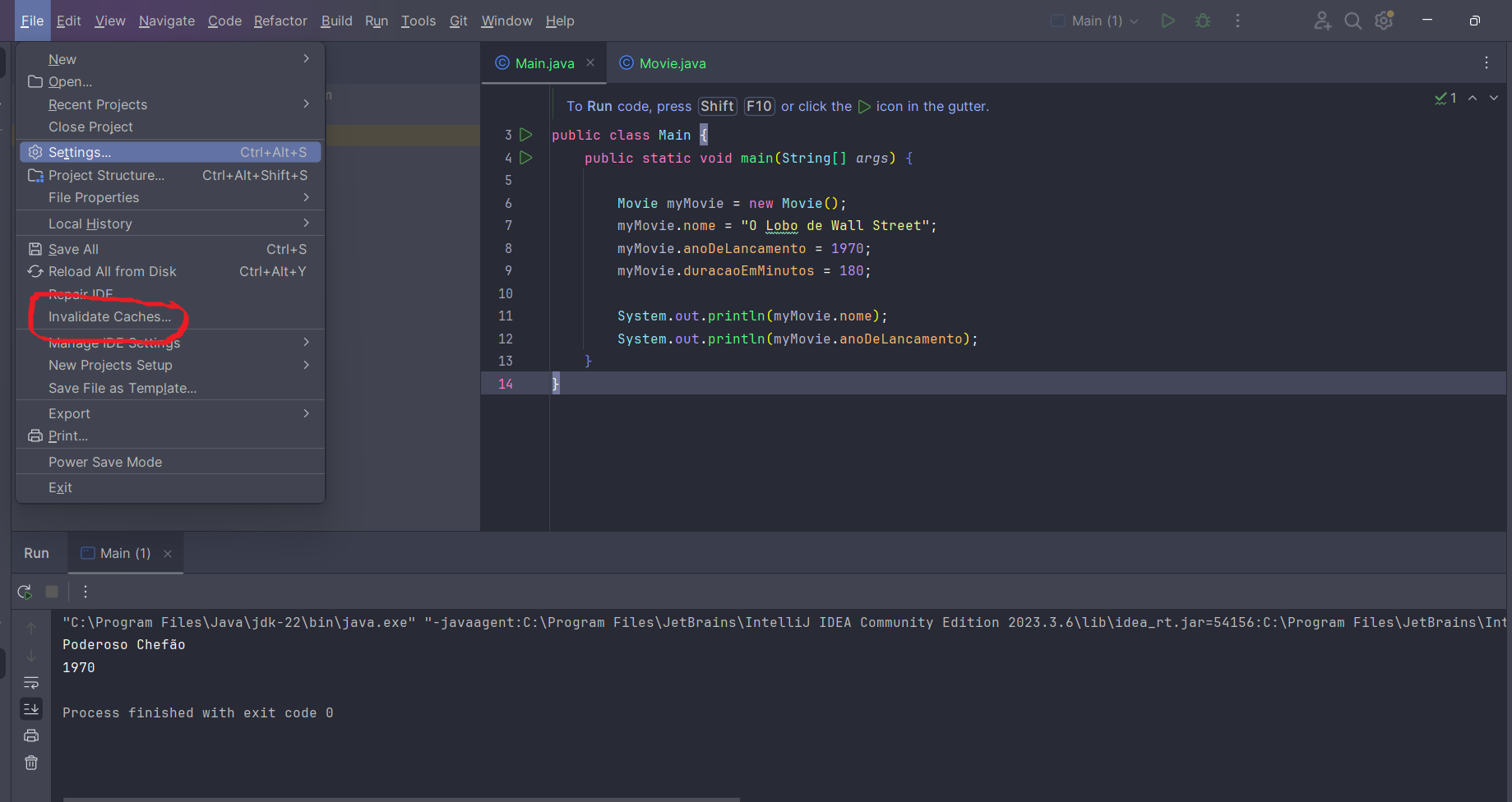Start debugging with the bug icon

(1203, 21)
